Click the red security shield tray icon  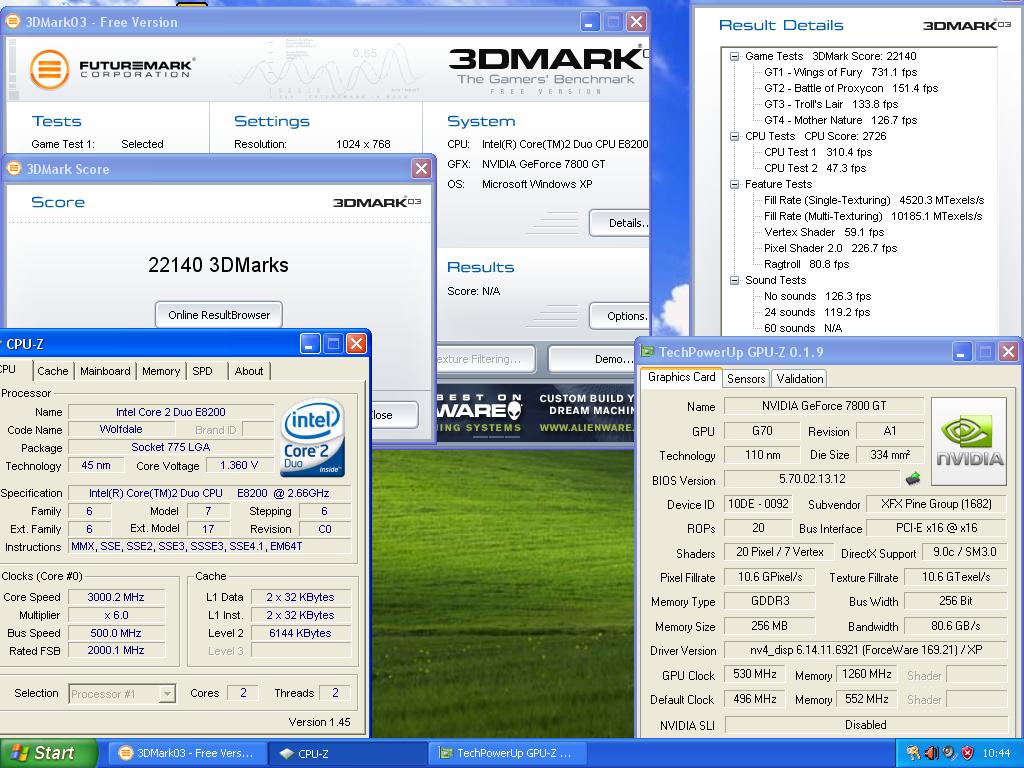point(968,753)
